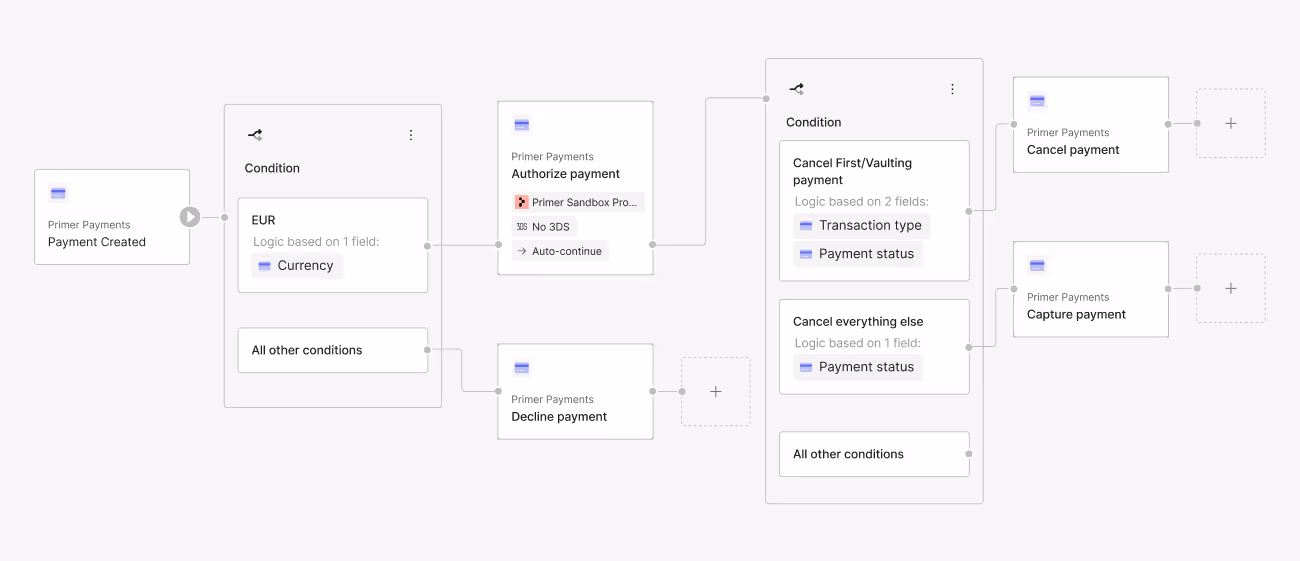Click output connector of Authorize payment node
Image resolution: width=1300 pixels, height=561 pixels.
click(x=653, y=244)
